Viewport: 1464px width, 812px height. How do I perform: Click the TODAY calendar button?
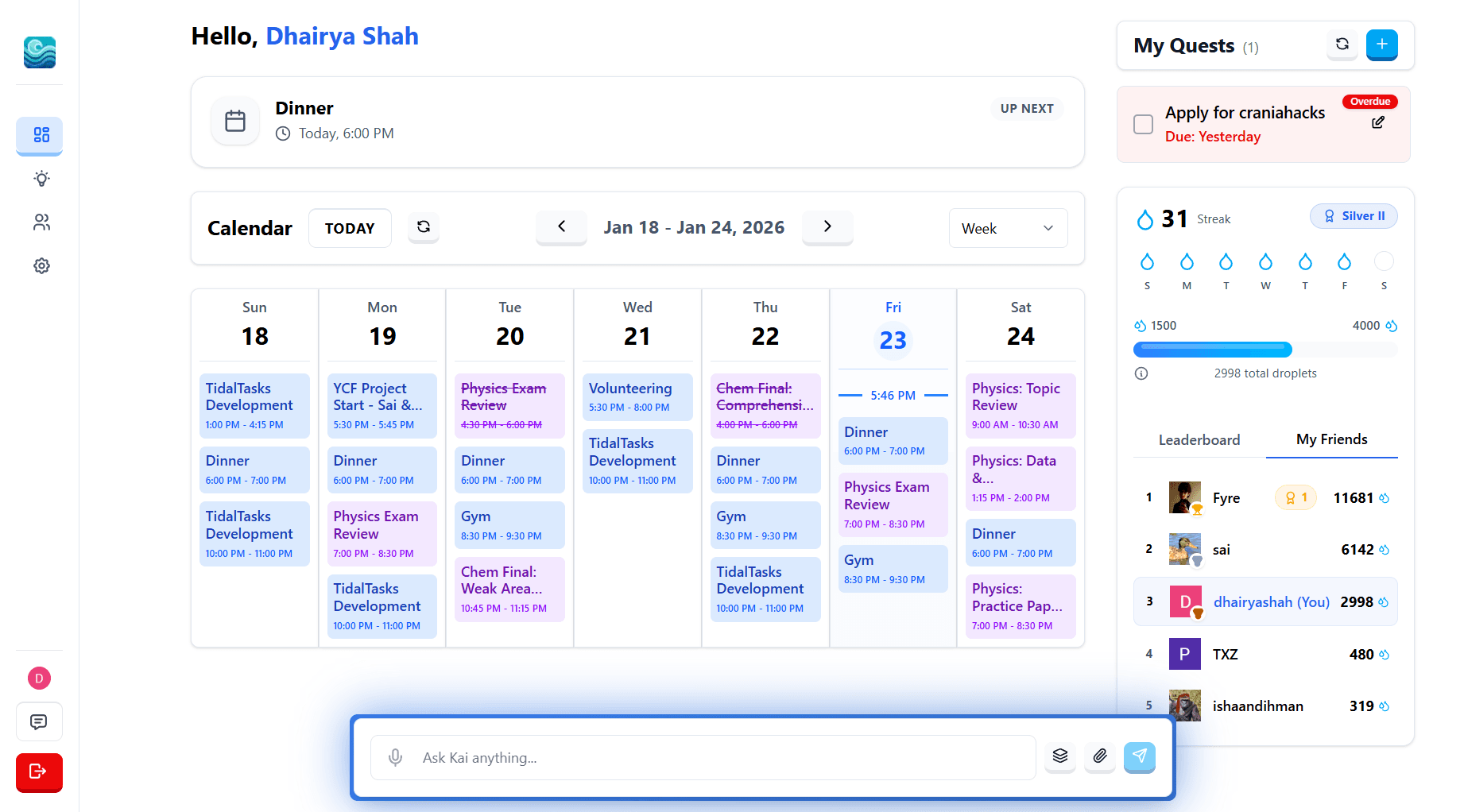350,229
